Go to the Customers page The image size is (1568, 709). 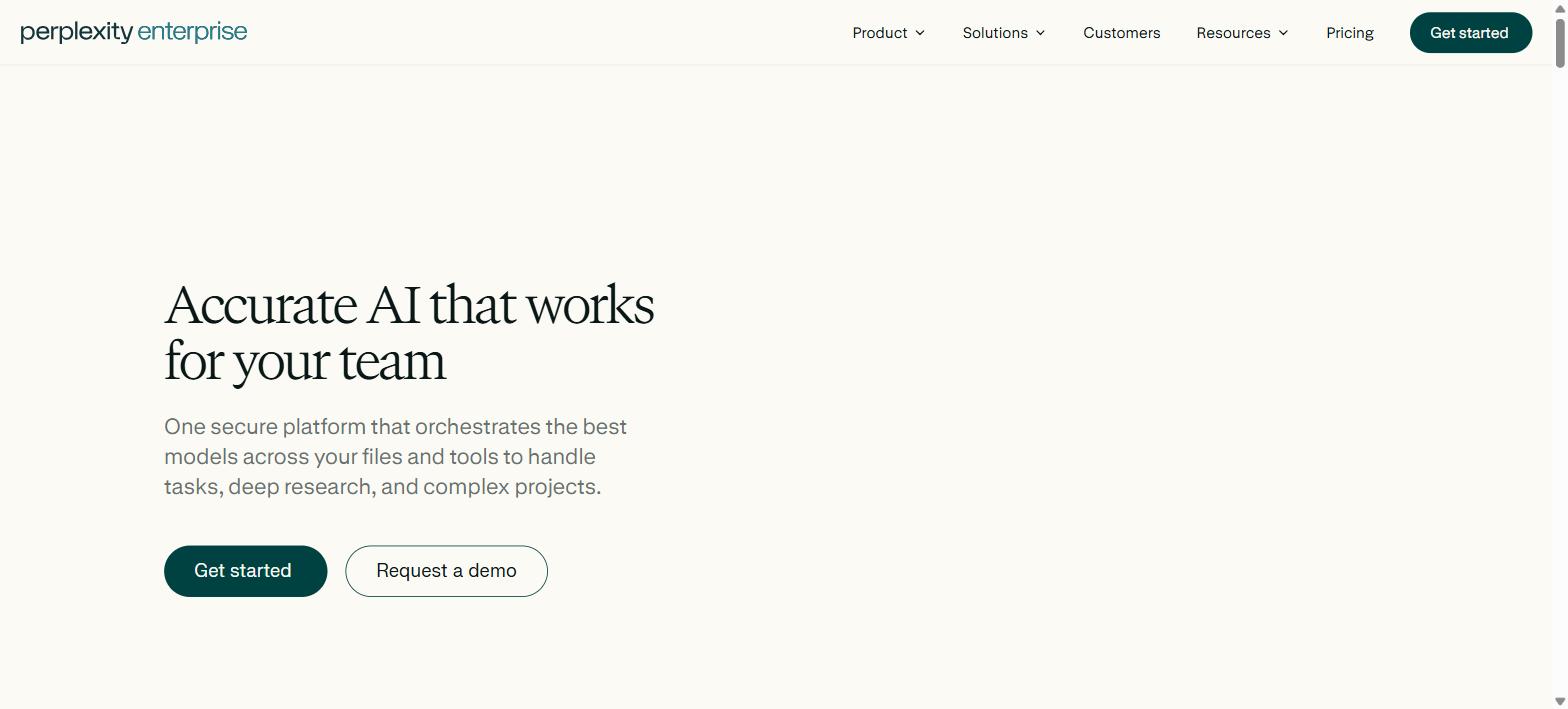tap(1122, 33)
